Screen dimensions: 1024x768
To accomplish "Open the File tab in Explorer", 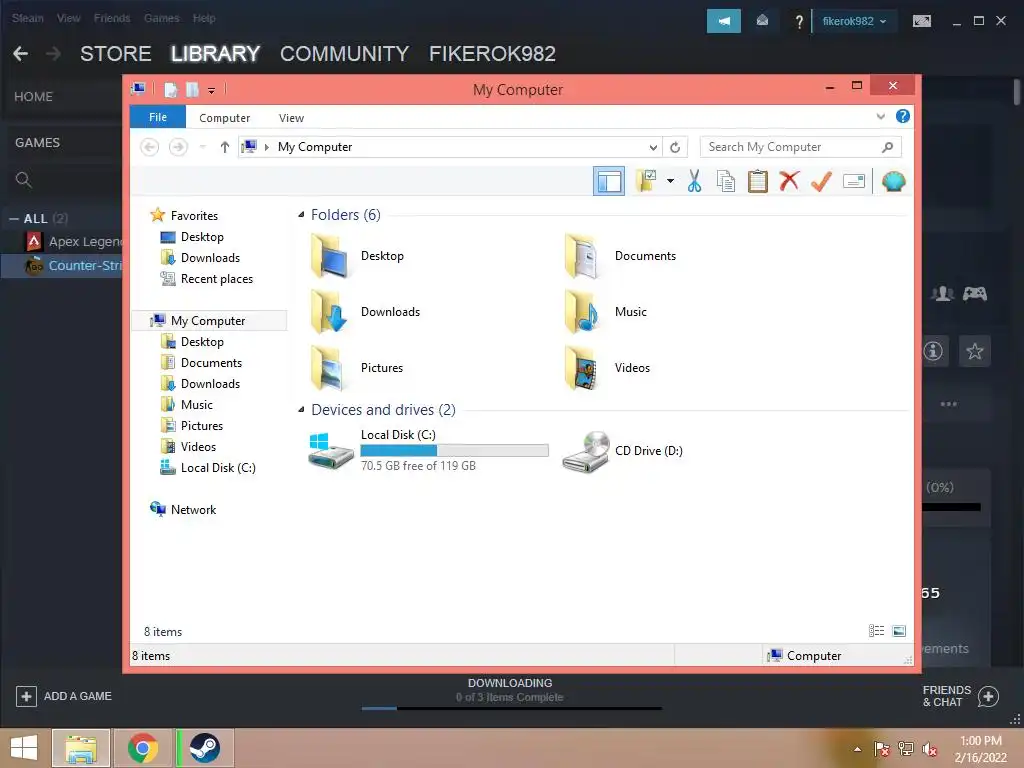I will (157, 117).
